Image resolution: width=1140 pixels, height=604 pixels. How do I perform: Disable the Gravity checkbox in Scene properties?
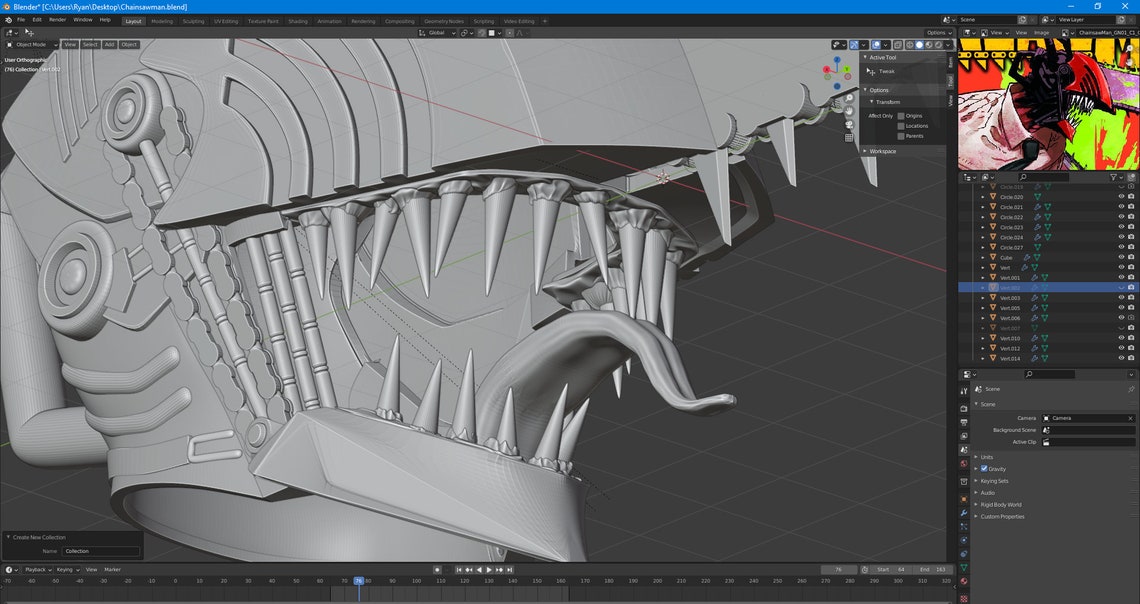984,469
